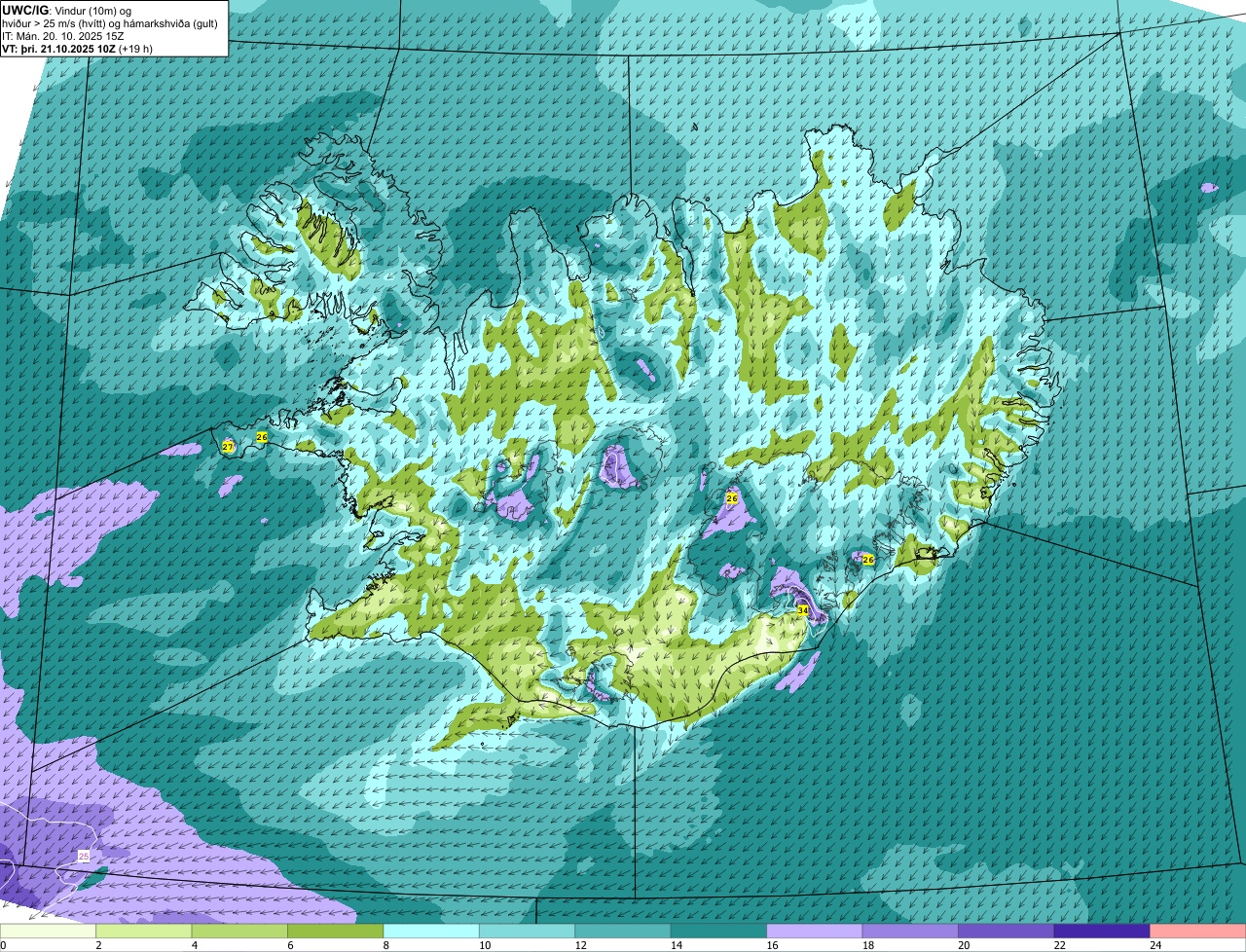Screen dimensions: 1246x952
Task: Click the 'IT: Mán. 20. 10. 2025 15Z' line
Action: pos(63,35)
